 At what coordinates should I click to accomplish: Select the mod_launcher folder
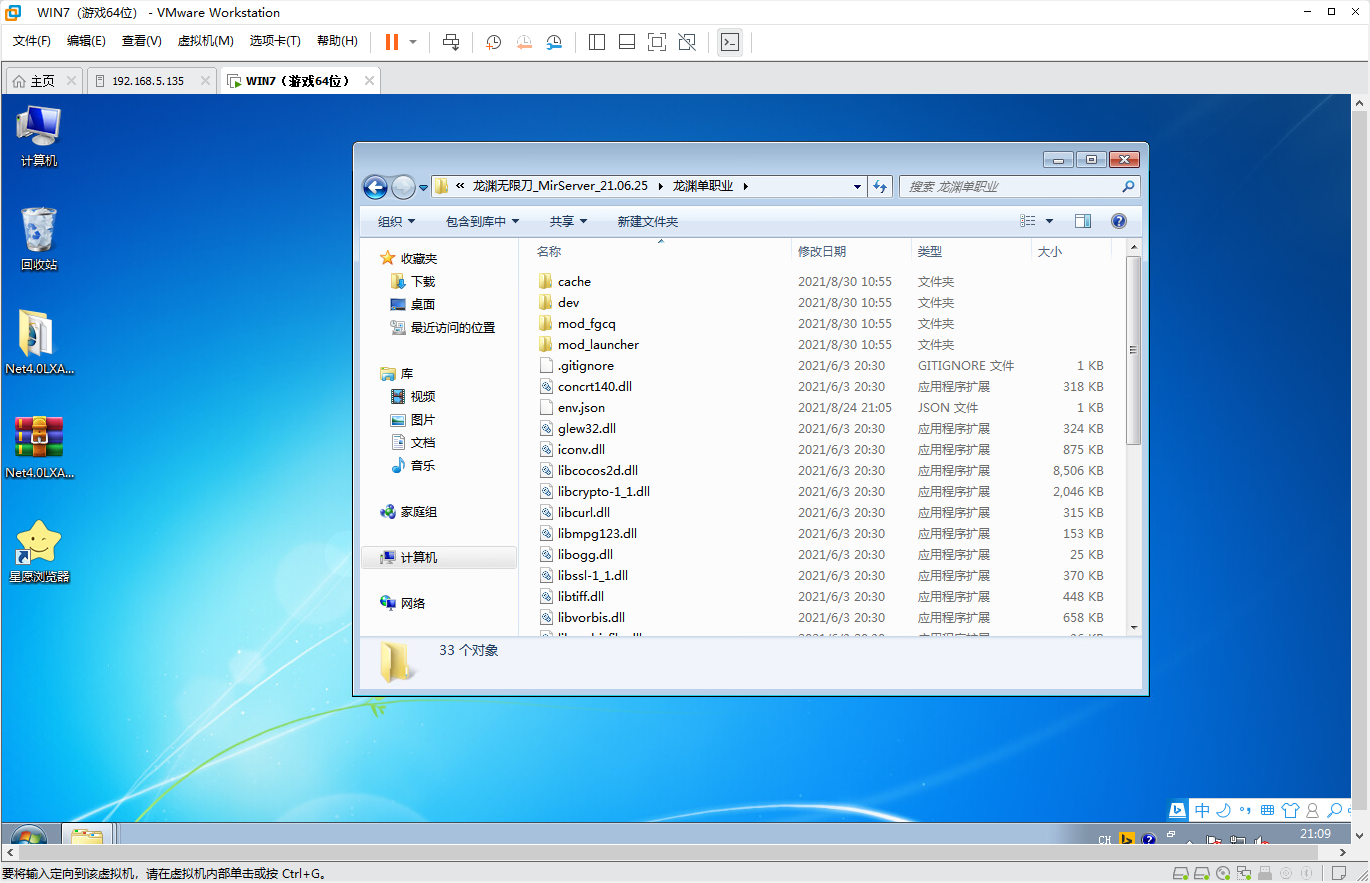598,345
